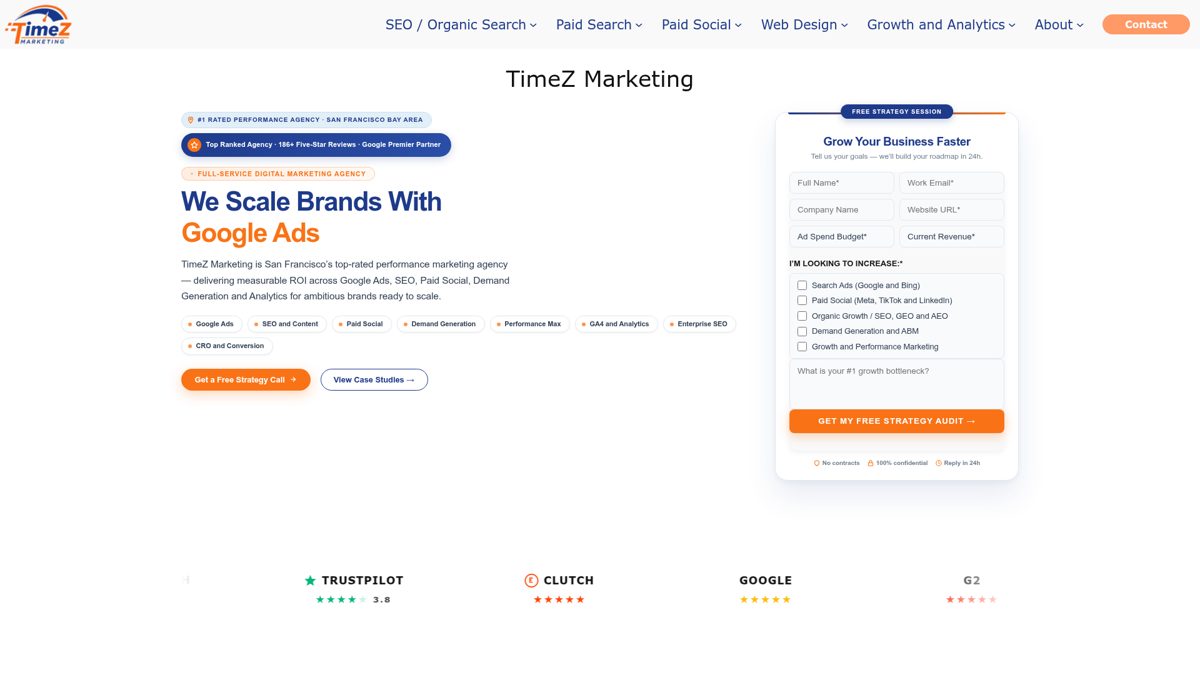
Task: Click the Top Ranked Agency banner
Action: [x=316, y=145]
